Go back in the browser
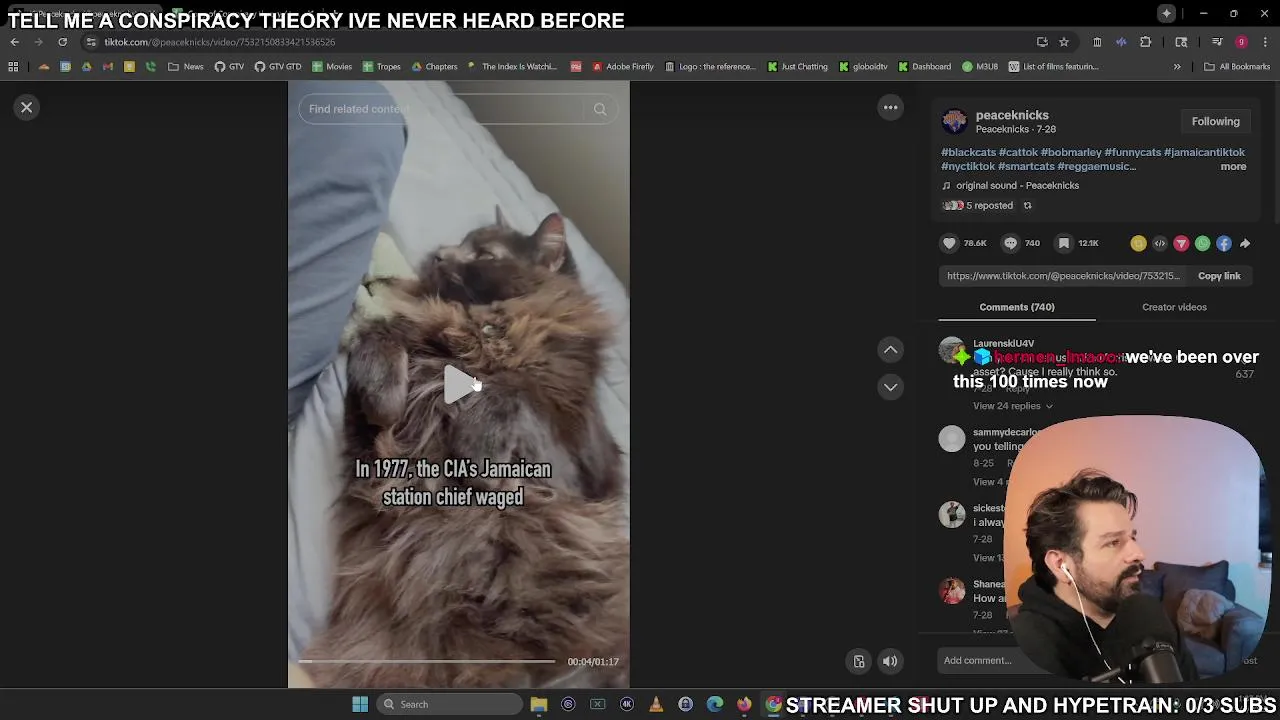 [x=14, y=42]
